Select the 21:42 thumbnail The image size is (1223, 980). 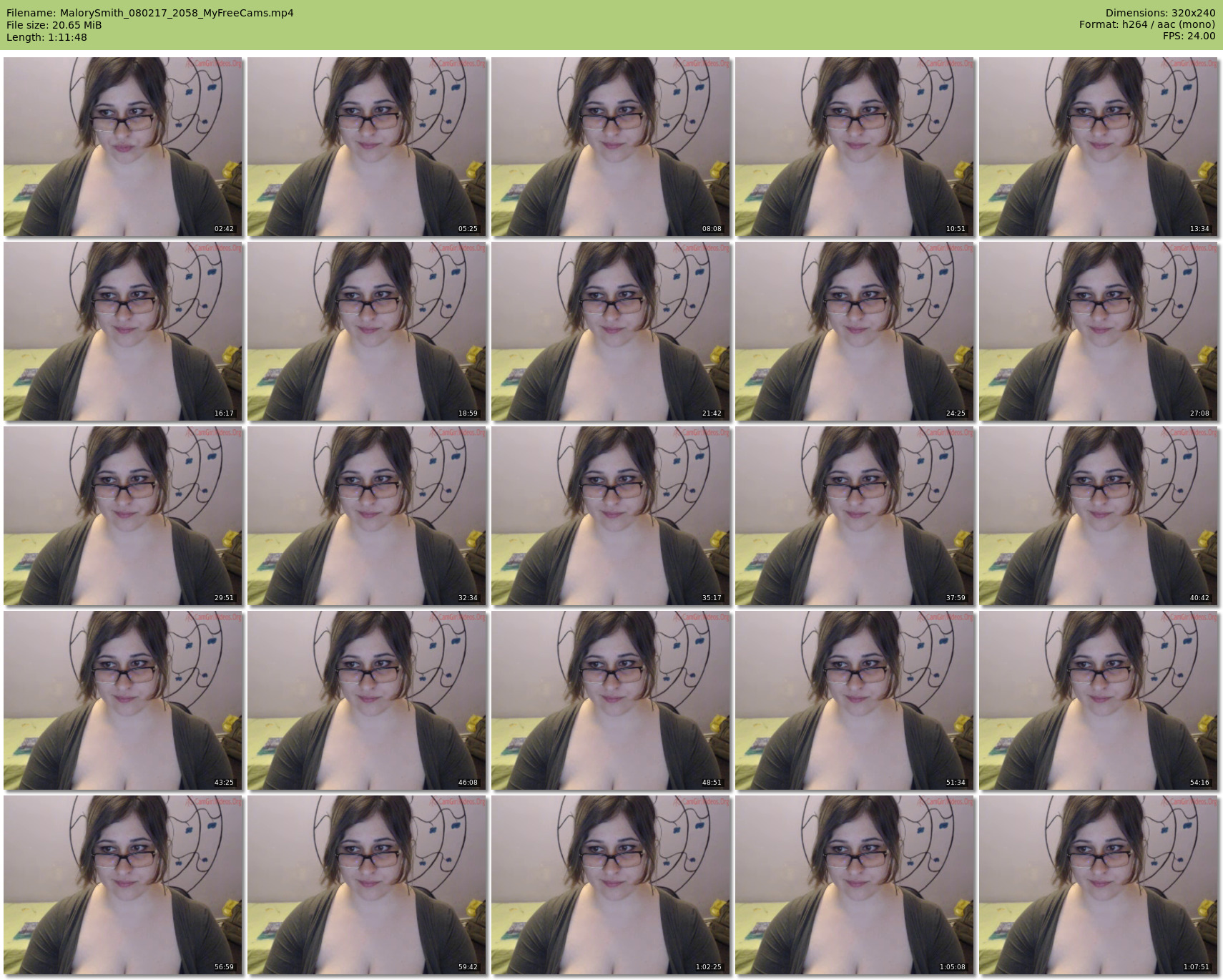click(611, 331)
